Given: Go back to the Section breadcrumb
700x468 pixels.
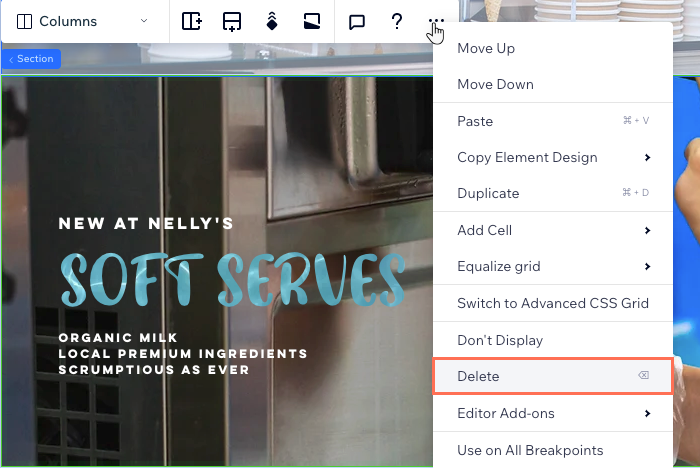Looking at the screenshot, I should 31,59.
